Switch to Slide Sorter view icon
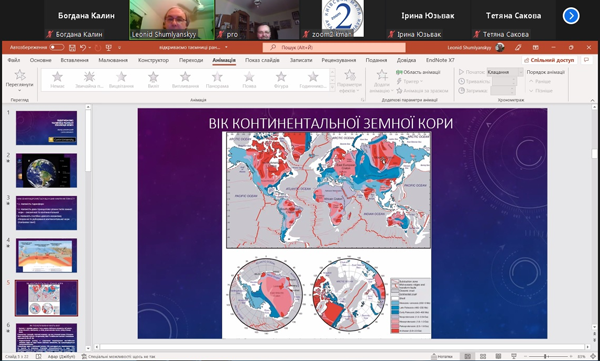The height and width of the screenshot is (361, 600). point(483,356)
